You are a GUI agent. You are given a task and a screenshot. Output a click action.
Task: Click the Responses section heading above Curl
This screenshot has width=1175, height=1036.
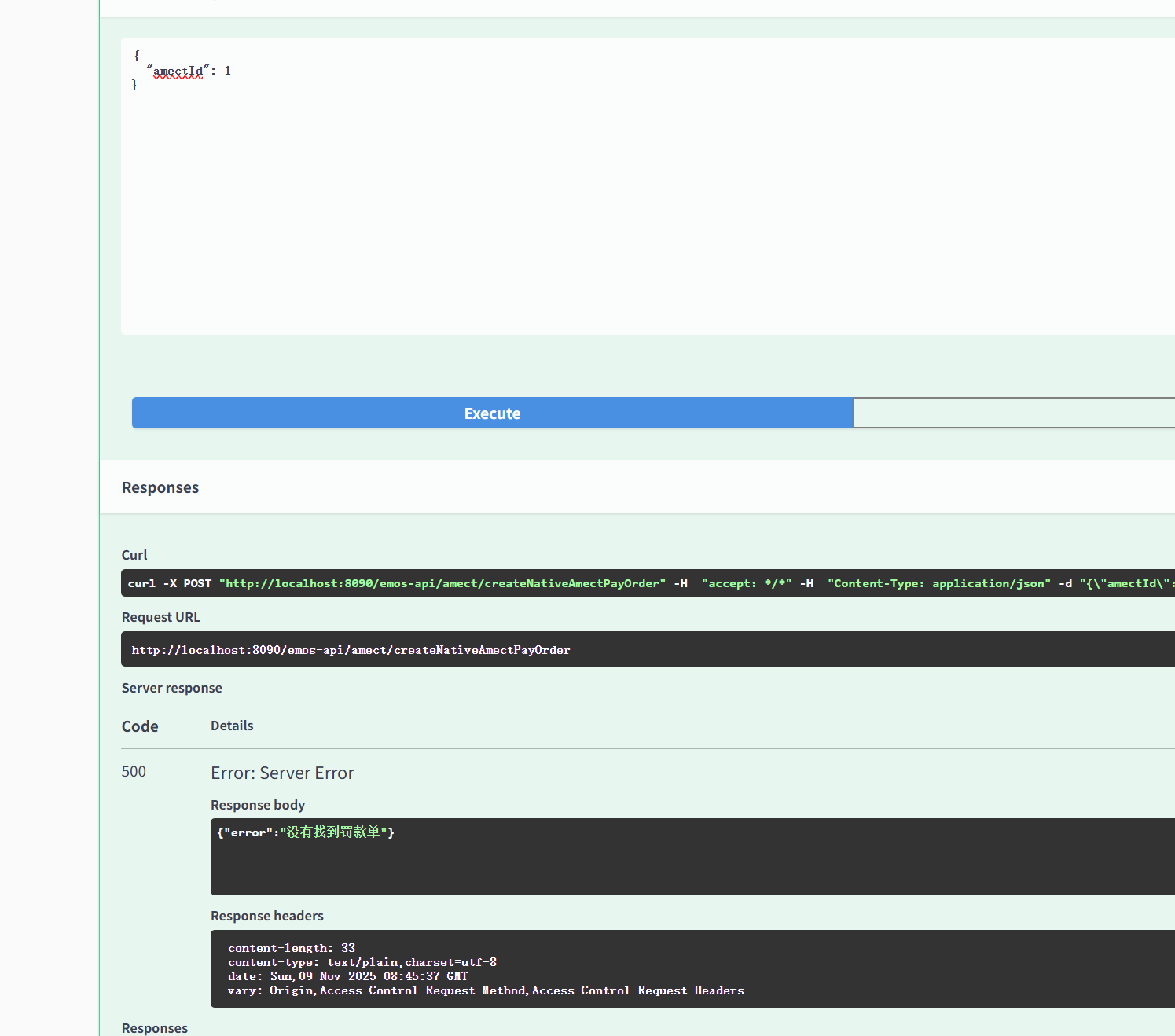tap(160, 487)
